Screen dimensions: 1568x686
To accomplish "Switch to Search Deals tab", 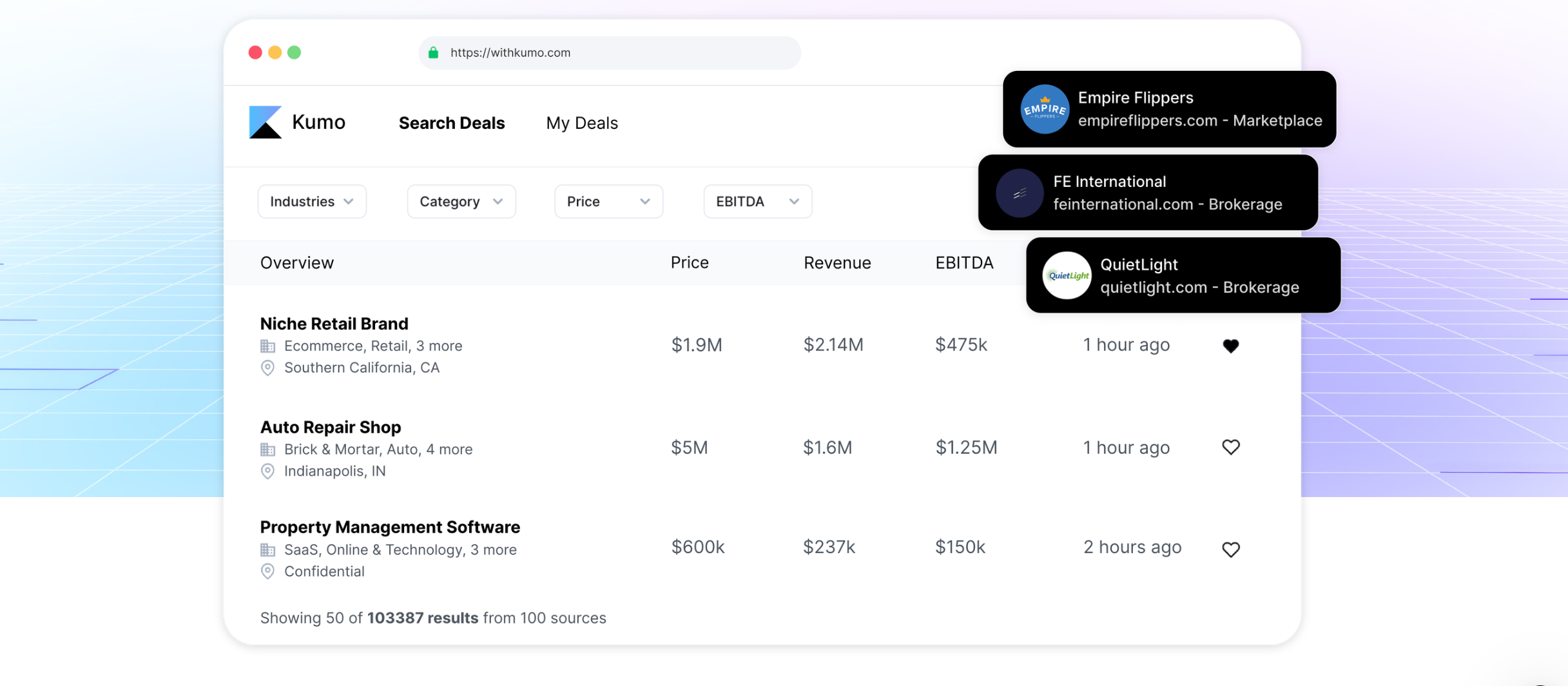I will coord(452,122).
